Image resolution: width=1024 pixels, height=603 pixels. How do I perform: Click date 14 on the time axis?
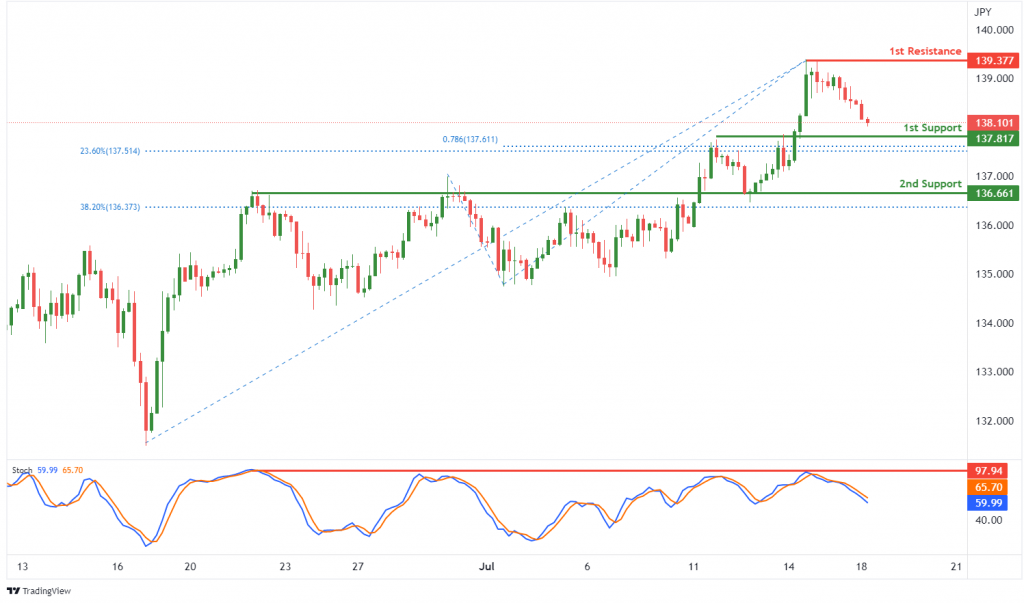(789, 566)
